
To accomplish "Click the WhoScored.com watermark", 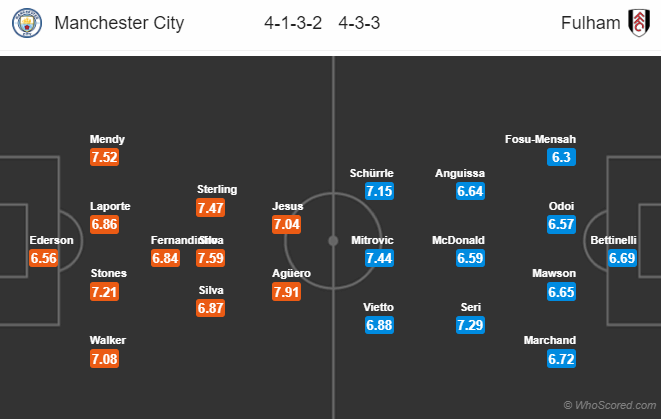I will click(x=611, y=405).
